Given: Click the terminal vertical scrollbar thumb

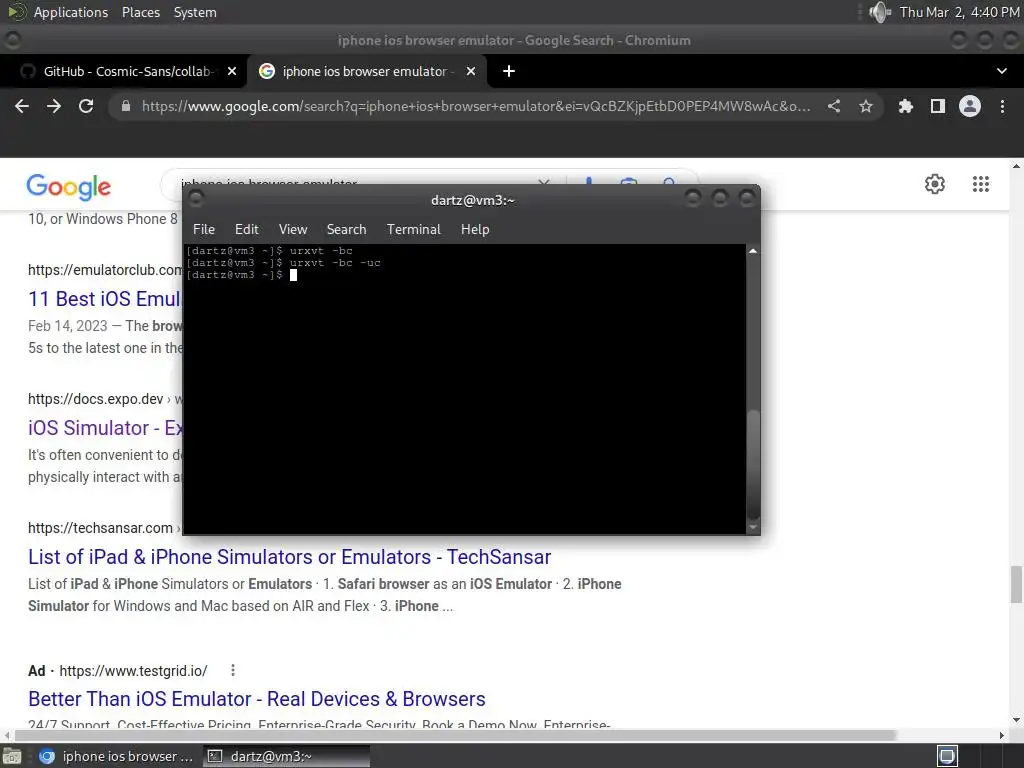Looking at the screenshot, I should tap(753, 464).
